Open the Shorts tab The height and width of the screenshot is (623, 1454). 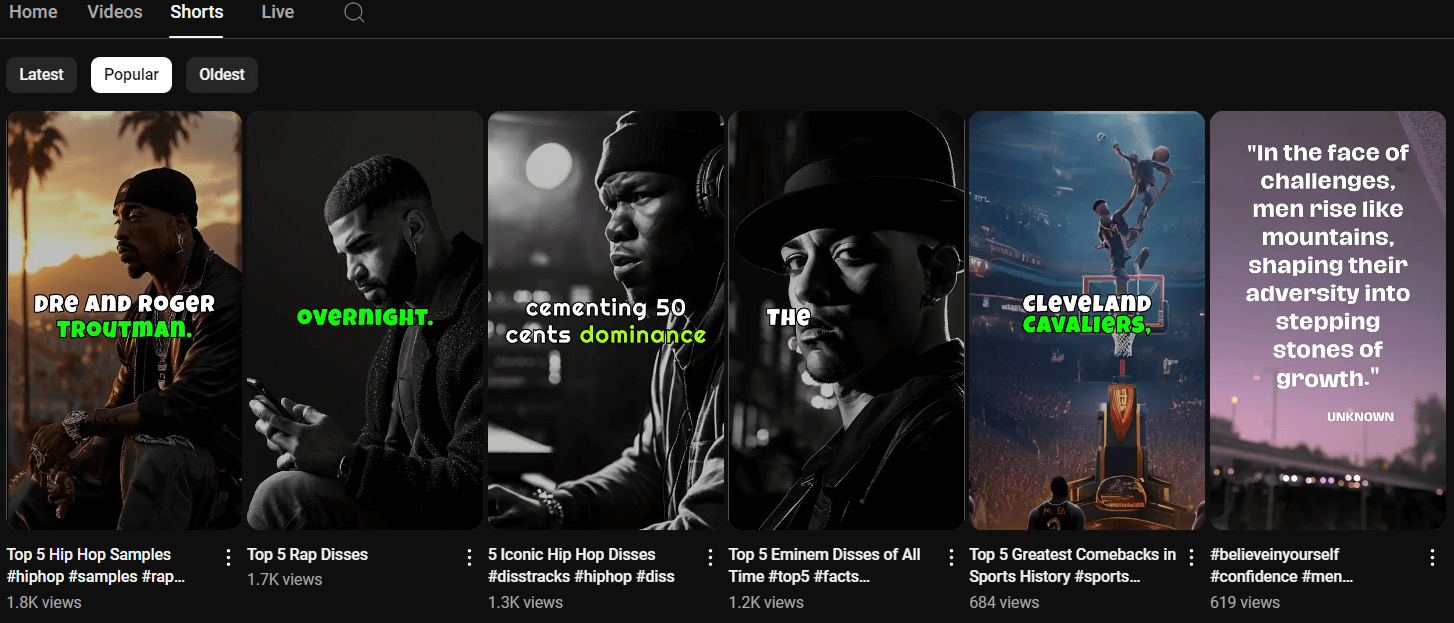pyautogui.click(x=197, y=12)
